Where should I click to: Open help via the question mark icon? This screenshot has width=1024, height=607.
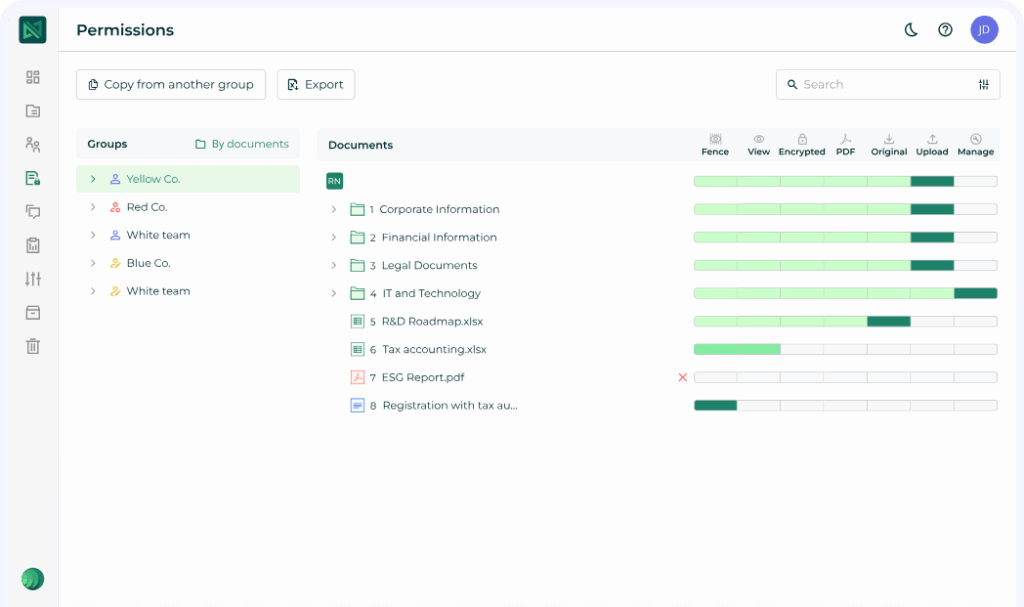point(945,30)
